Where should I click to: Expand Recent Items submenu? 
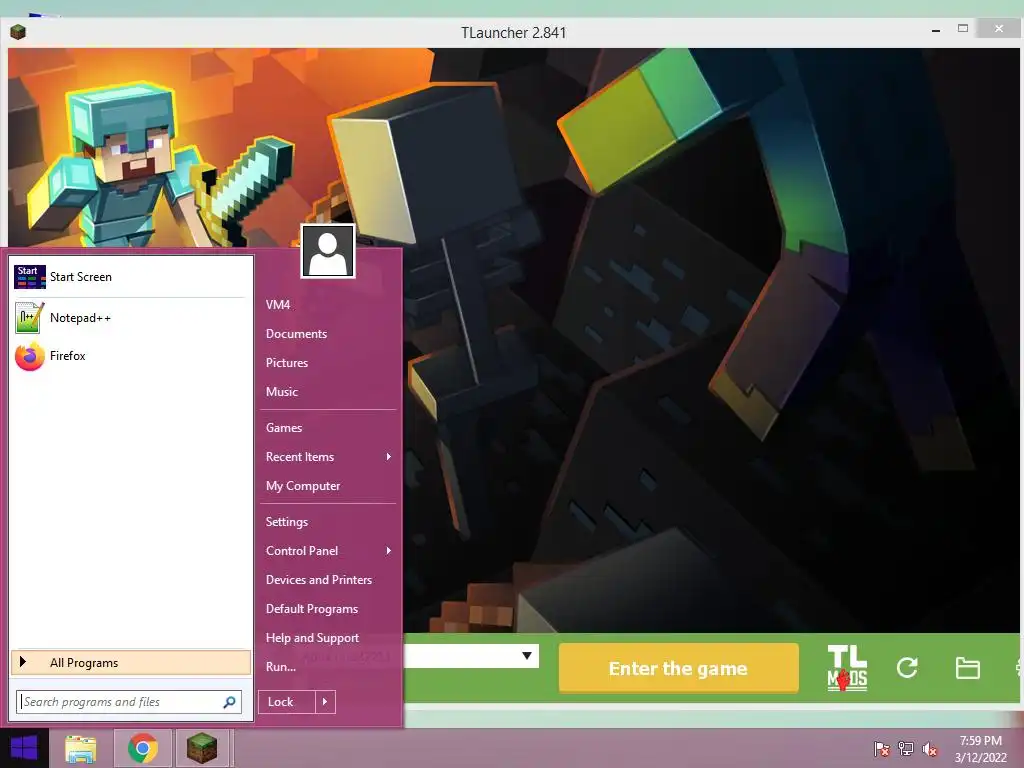(x=328, y=457)
